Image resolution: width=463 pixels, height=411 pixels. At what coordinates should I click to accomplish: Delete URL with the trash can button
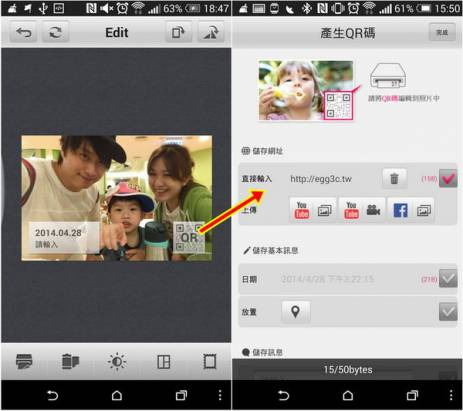394,178
